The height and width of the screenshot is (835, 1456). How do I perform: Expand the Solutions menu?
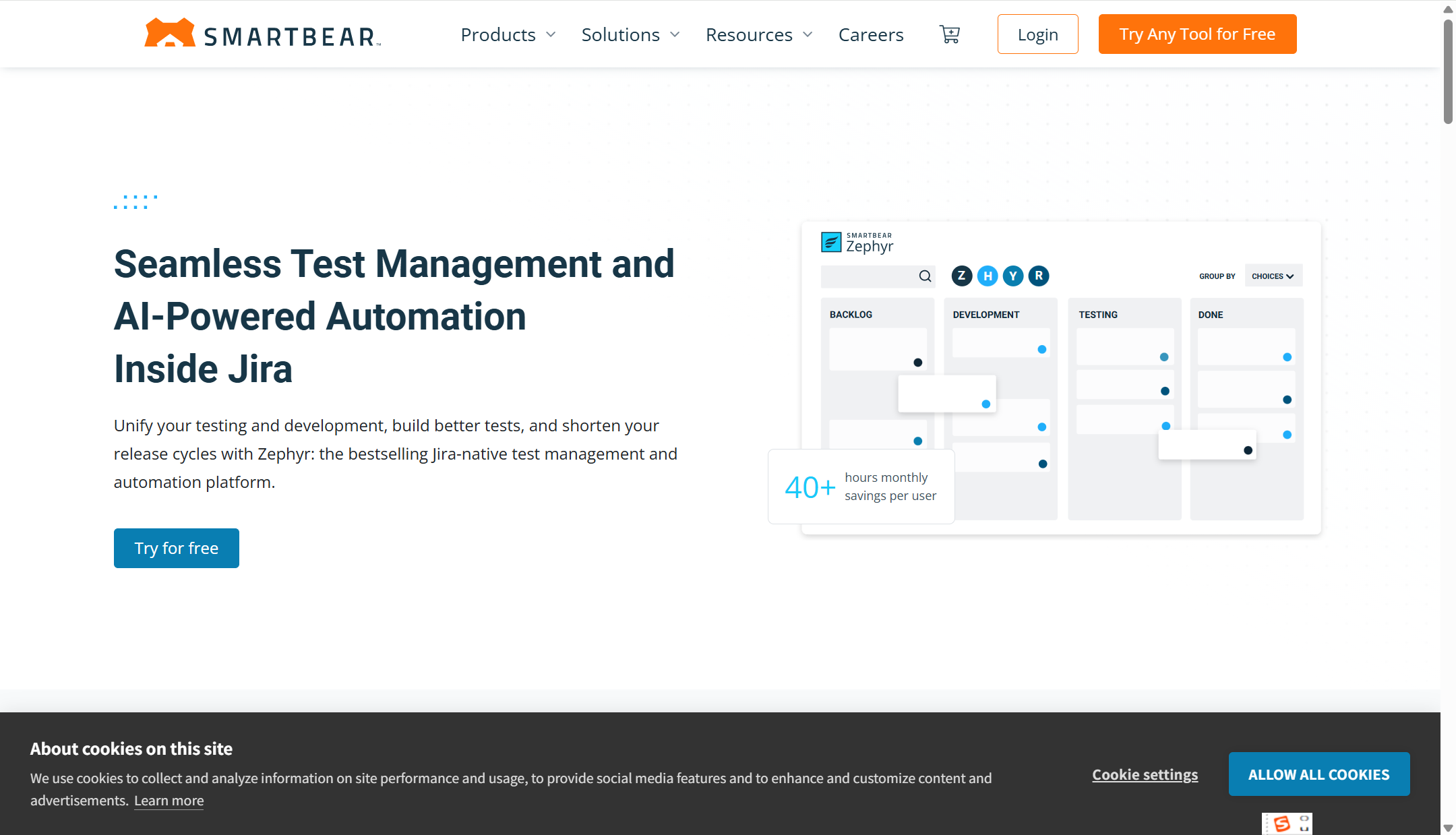(630, 34)
